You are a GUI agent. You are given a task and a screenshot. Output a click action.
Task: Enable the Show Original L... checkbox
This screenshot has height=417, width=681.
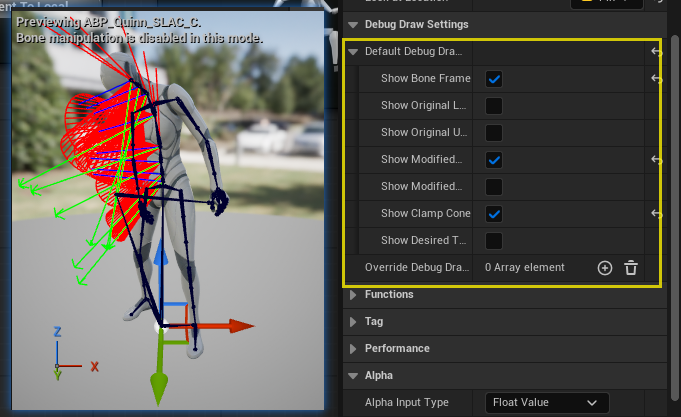coord(494,106)
